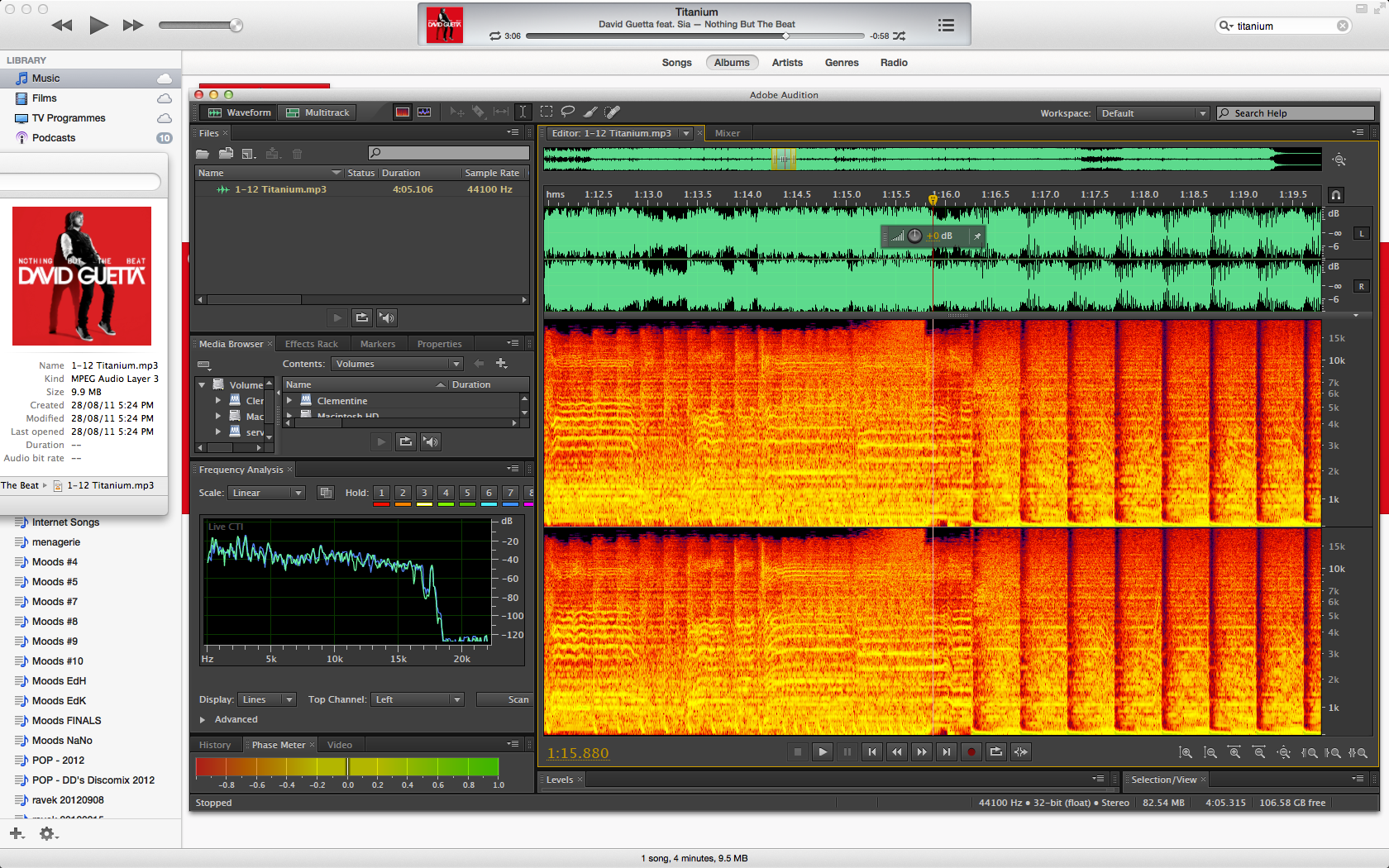Zoom in amplitude
The height and width of the screenshot is (868, 1389).
1186,753
